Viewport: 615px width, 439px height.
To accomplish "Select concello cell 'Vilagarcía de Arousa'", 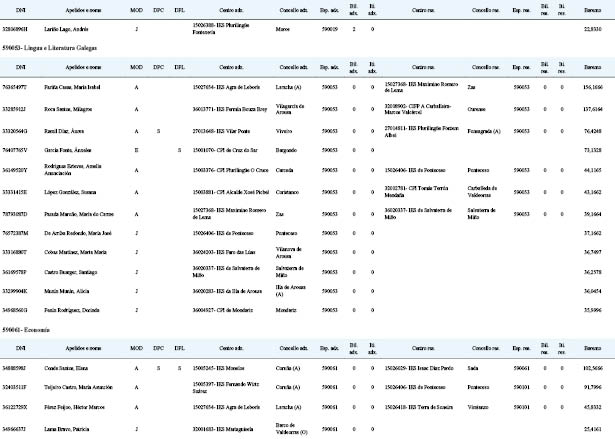I will tap(290, 109).
